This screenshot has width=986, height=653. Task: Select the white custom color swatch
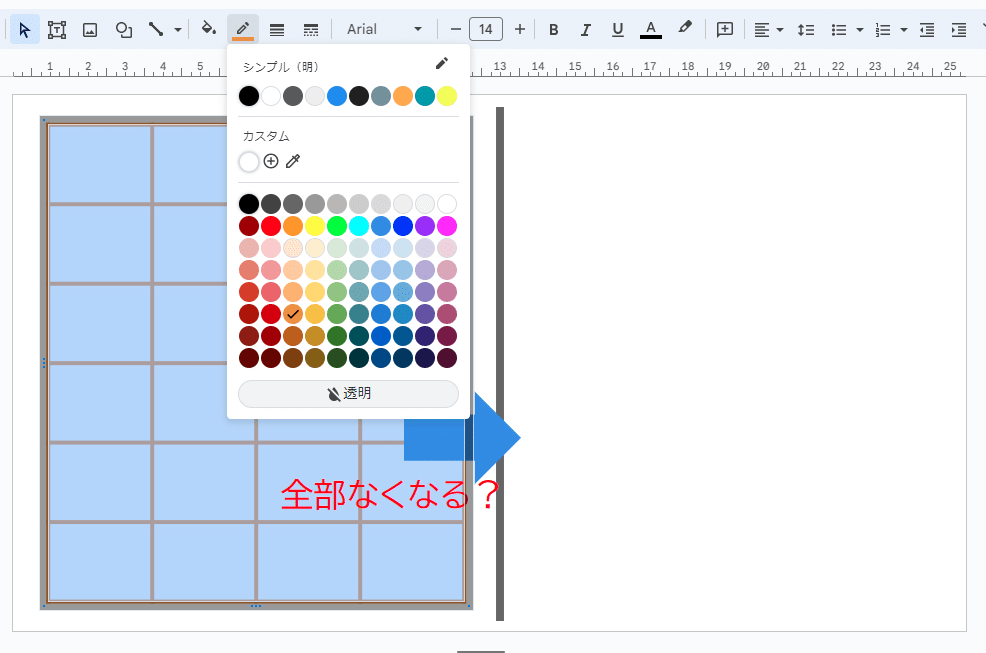tap(249, 162)
